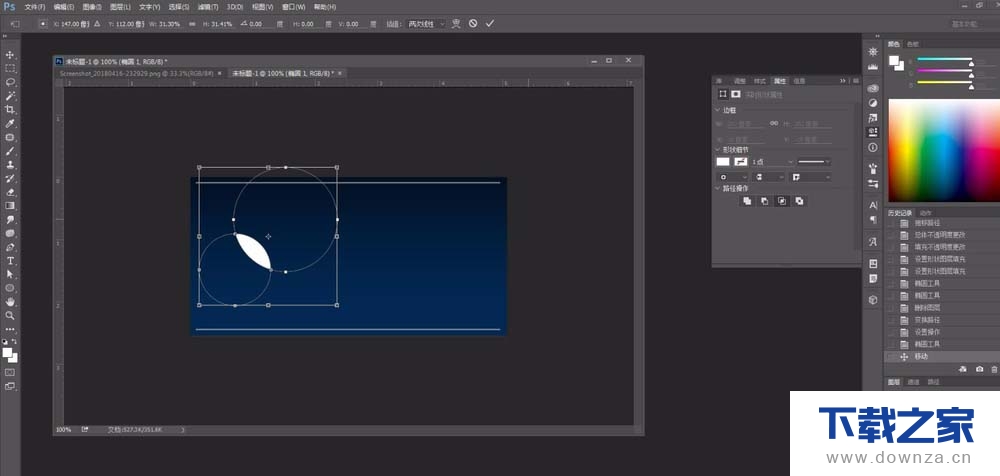Click the Intersect Shape Areas path operation icon
This screenshot has height=476, width=1000.
pyautogui.click(x=781, y=201)
